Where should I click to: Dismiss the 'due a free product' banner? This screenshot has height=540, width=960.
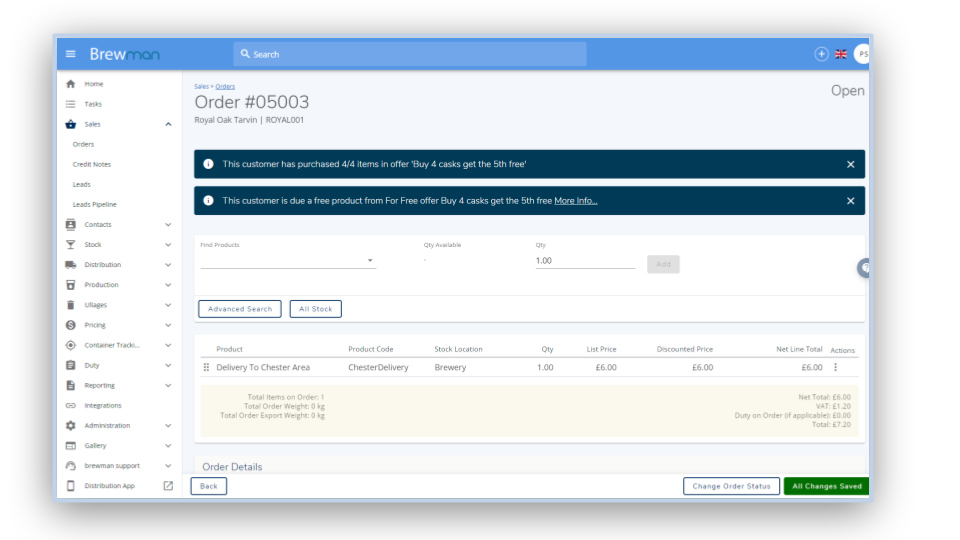point(850,201)
